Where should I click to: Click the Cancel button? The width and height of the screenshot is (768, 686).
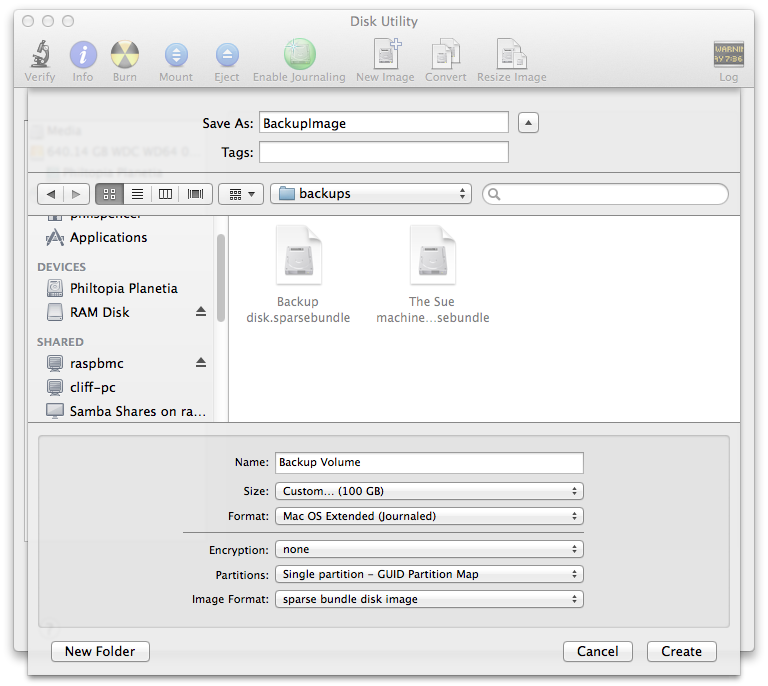coord(598,652)
